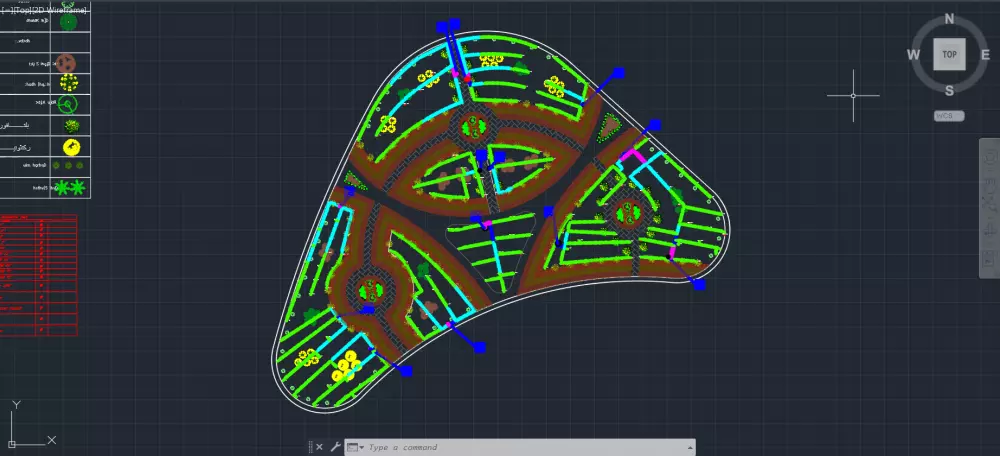Select the red quantities table
Image resolution: width=1000 pixels, height=456 pixels.
pos(38,275)
